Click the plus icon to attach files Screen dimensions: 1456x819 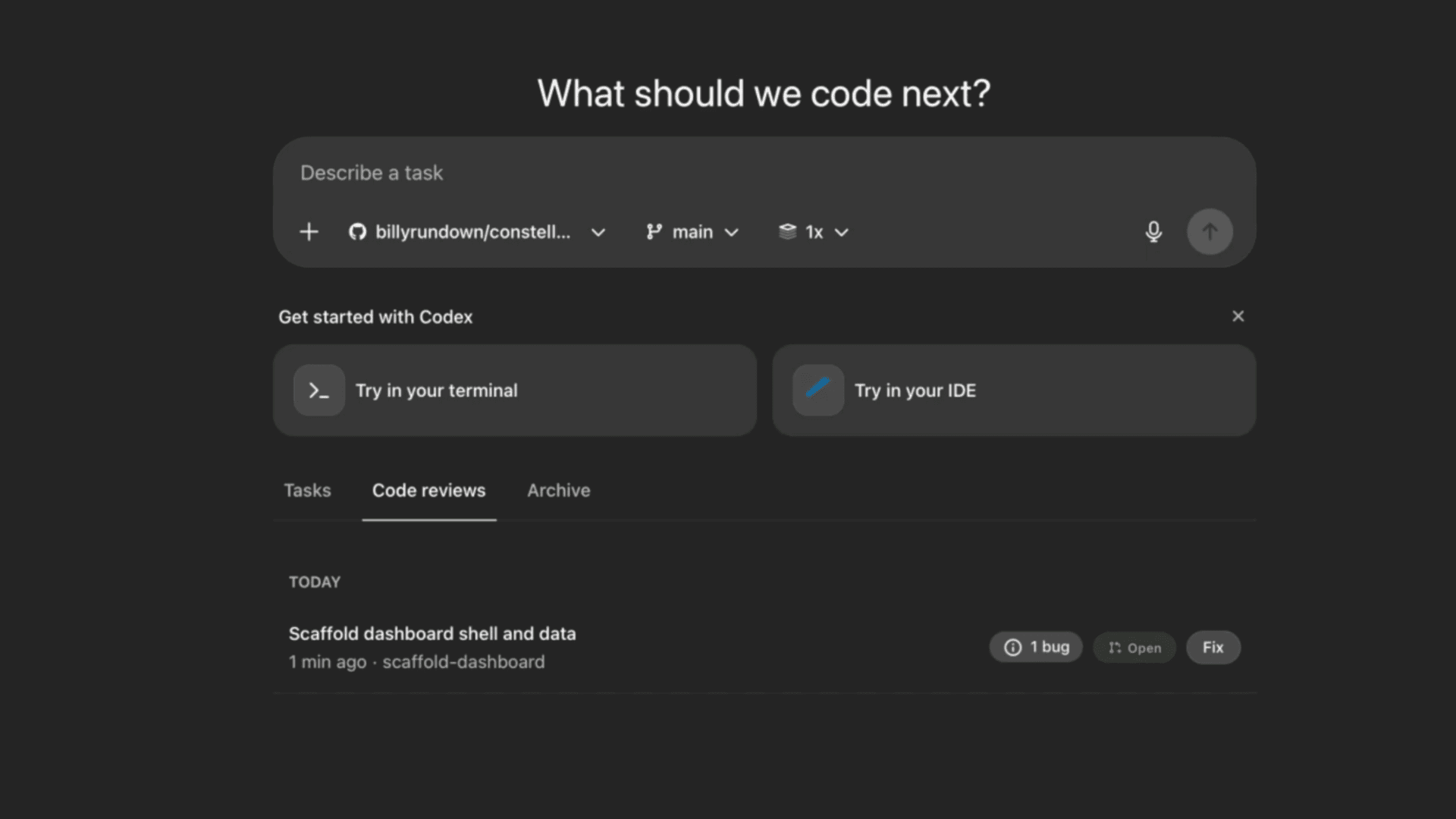309,232
